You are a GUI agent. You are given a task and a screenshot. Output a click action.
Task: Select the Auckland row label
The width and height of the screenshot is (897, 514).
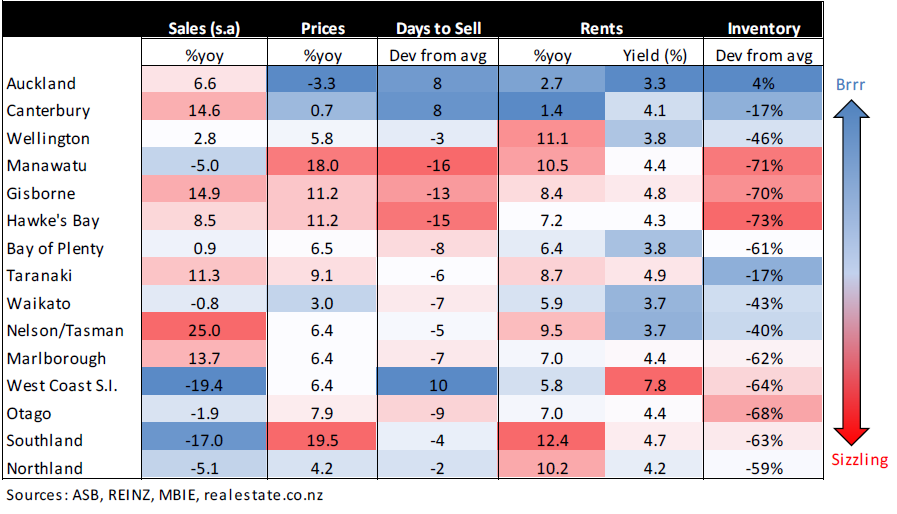pos(41,84)
